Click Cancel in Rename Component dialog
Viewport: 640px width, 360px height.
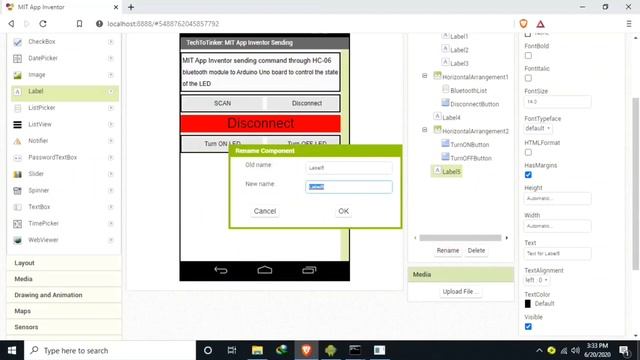(x=265, y=211)
